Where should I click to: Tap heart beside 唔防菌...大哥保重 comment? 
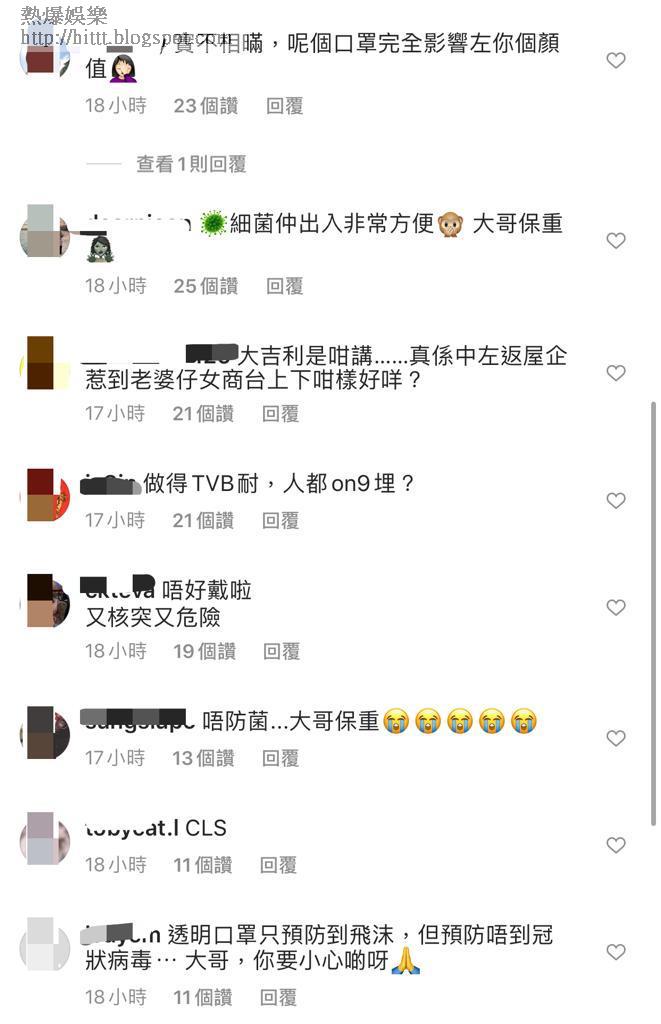click(616, 739)
